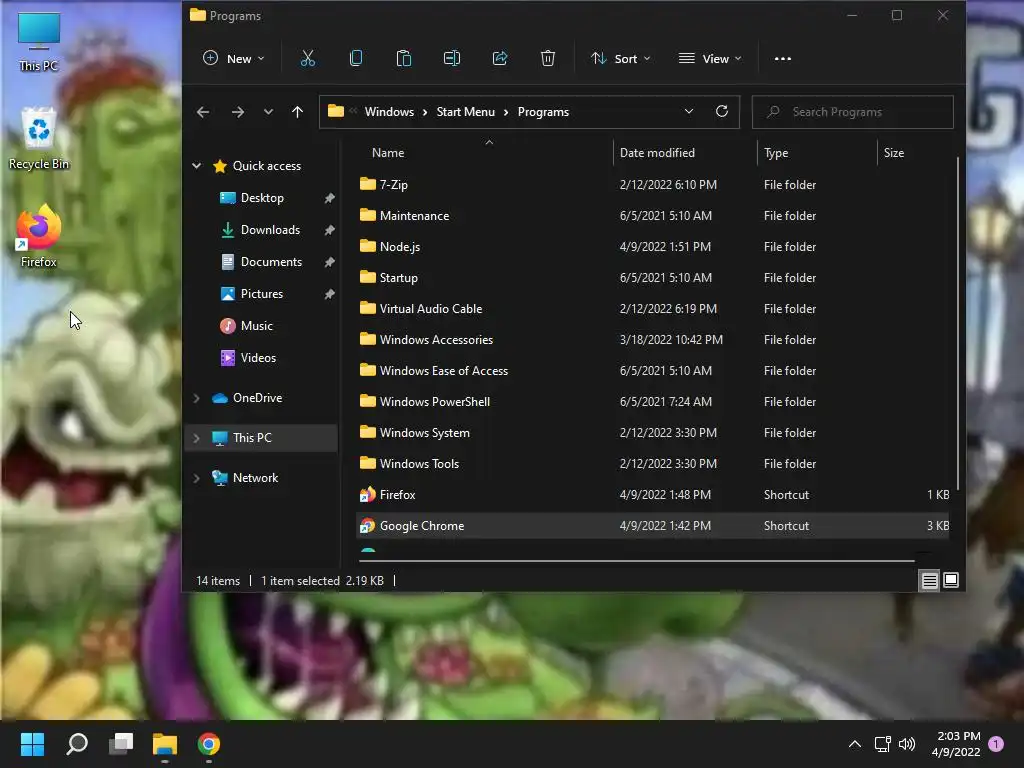Click the taskbar clock and date

tap(956, 744)
